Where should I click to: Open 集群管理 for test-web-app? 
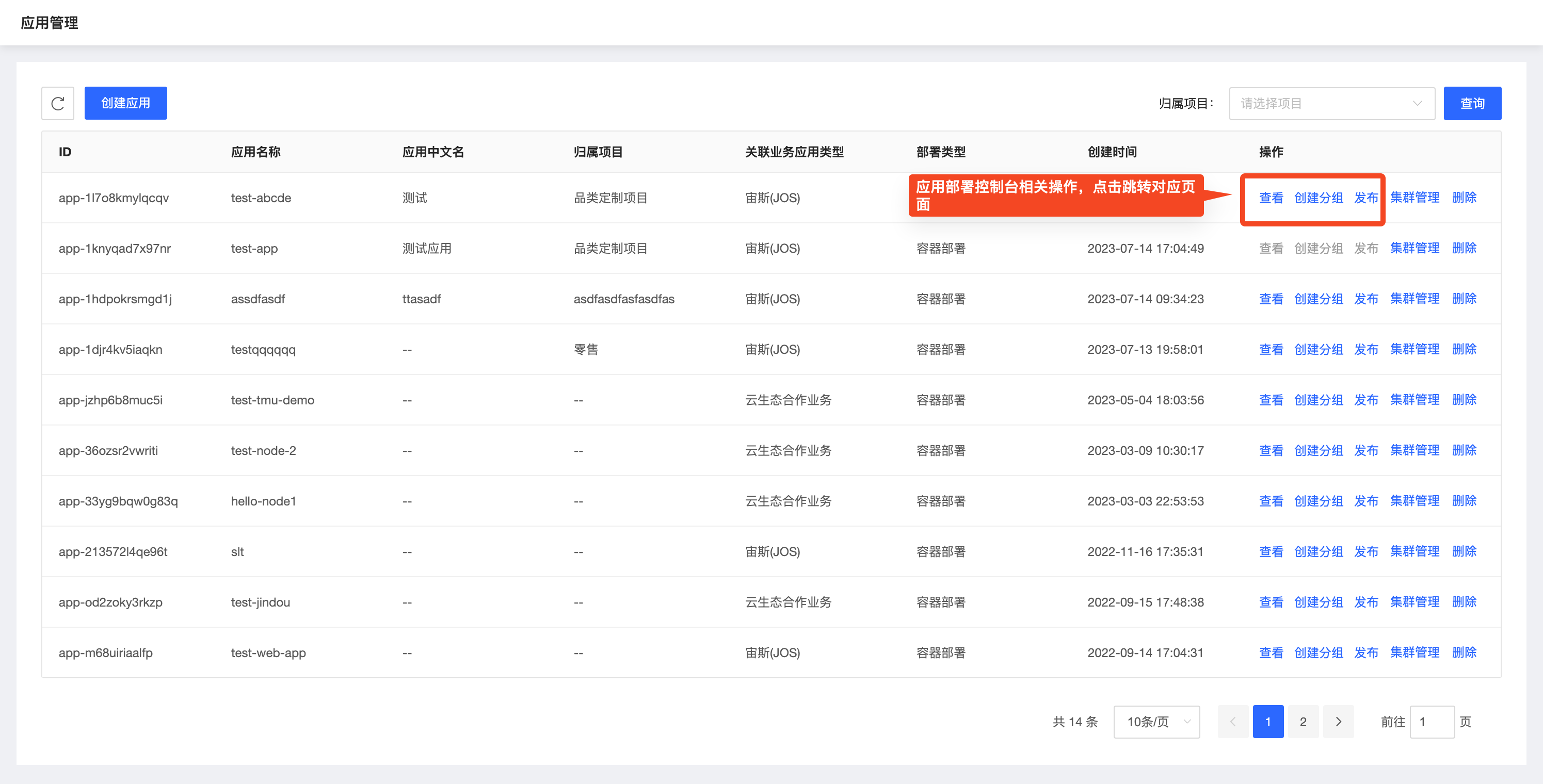(x=1415, y=652)
